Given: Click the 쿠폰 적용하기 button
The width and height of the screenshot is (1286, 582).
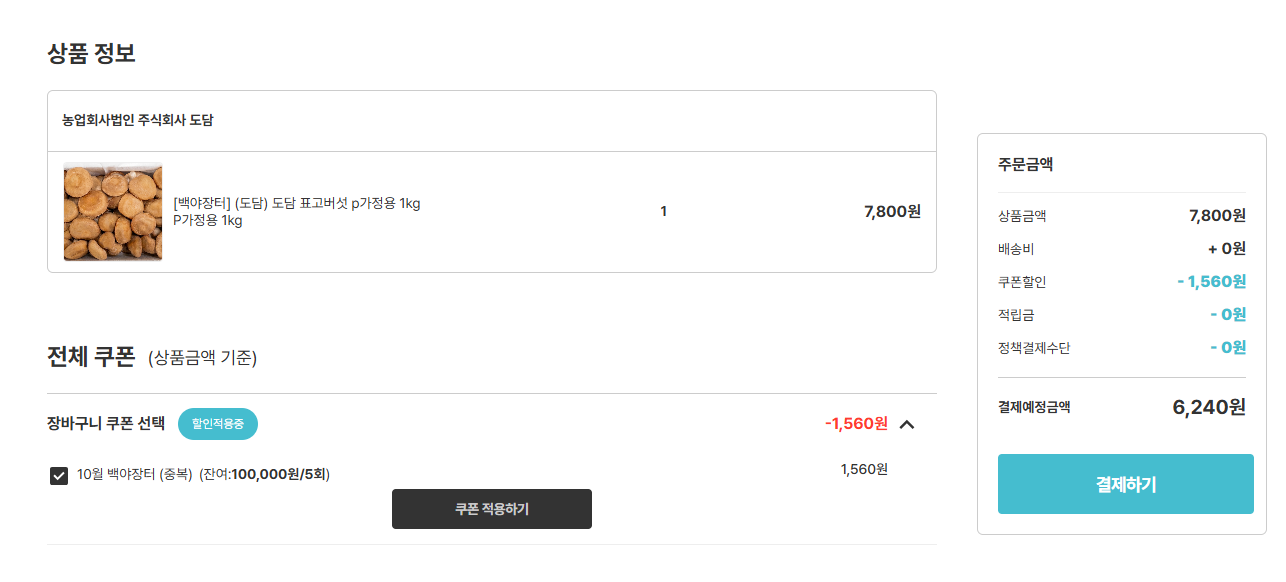Looking at the screenshot, I should tap(492, 509).
